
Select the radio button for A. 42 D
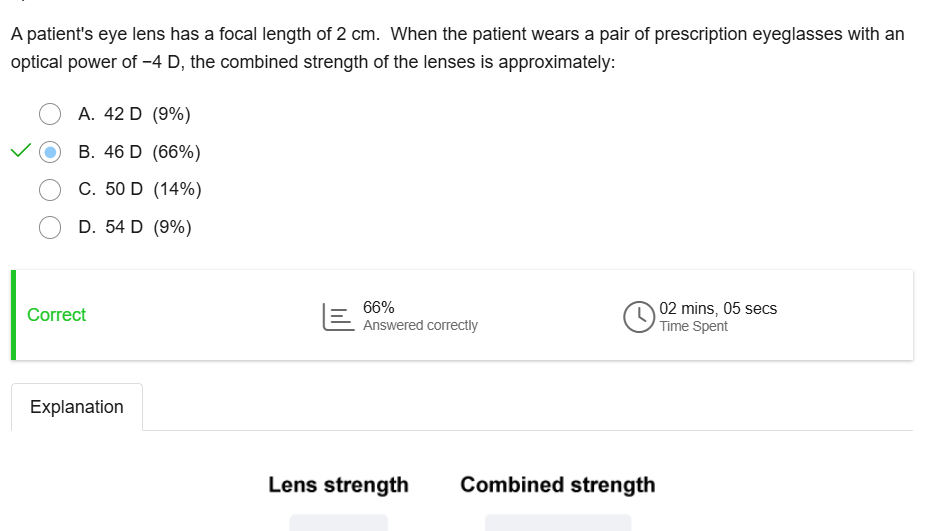tap(50, 114)
